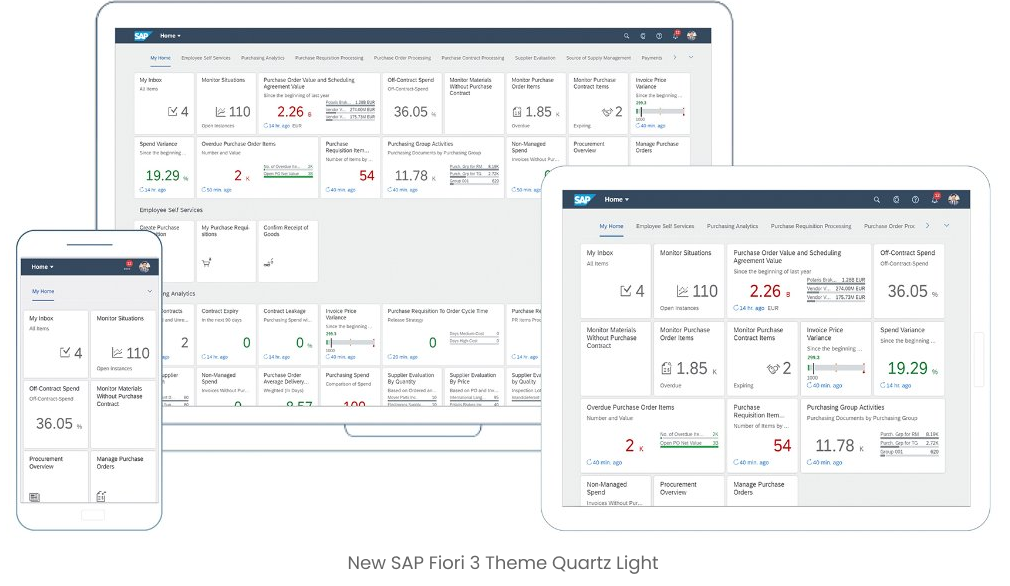The height and width of the screenshot is (586, 1010).
Task: Open Purchasing Group Activities tile on the laptop
Action: [x=443, y=167]
